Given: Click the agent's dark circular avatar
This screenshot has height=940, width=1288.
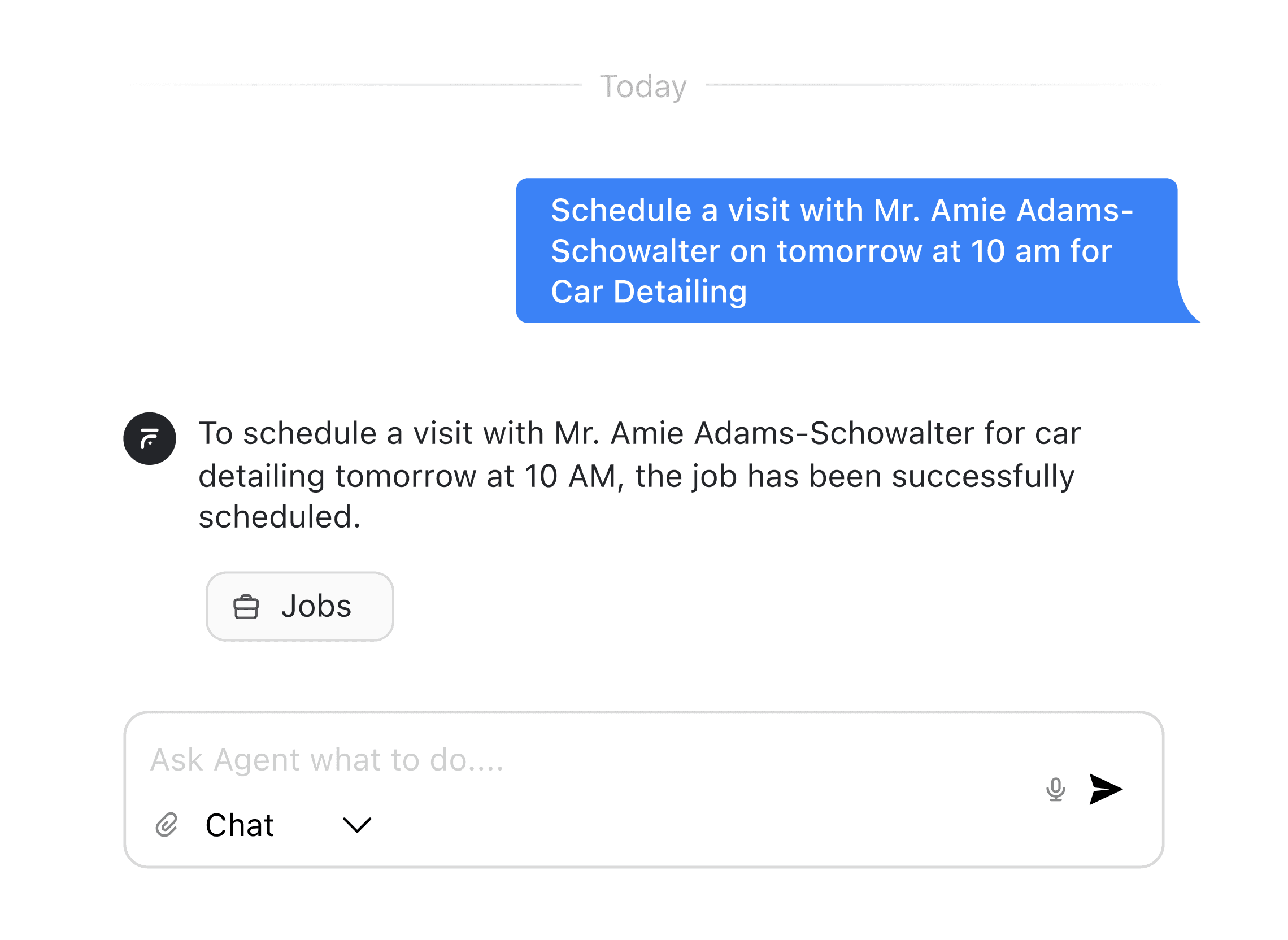Looking at the screenshot, I should click(x=150, y=439).
